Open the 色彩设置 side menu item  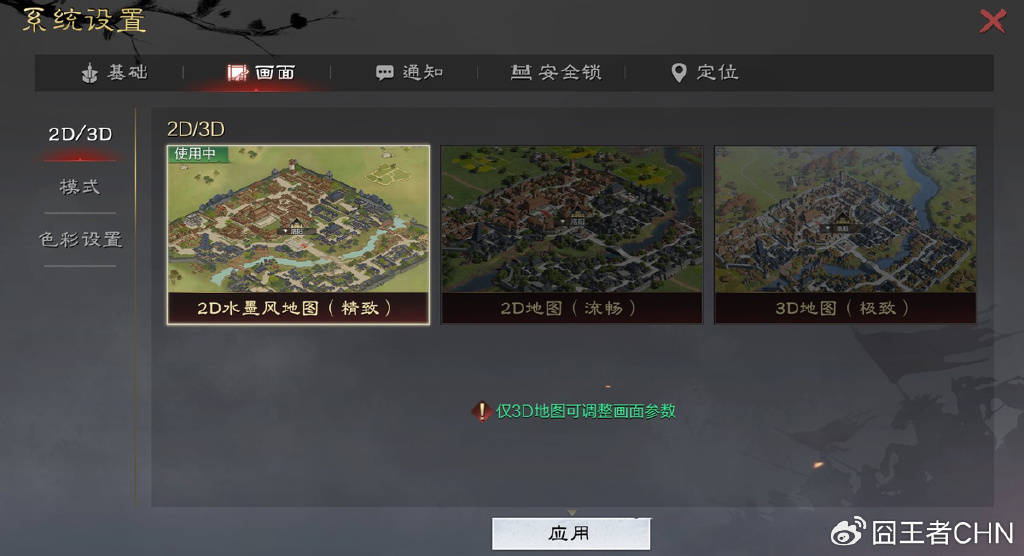click(80, 239)
